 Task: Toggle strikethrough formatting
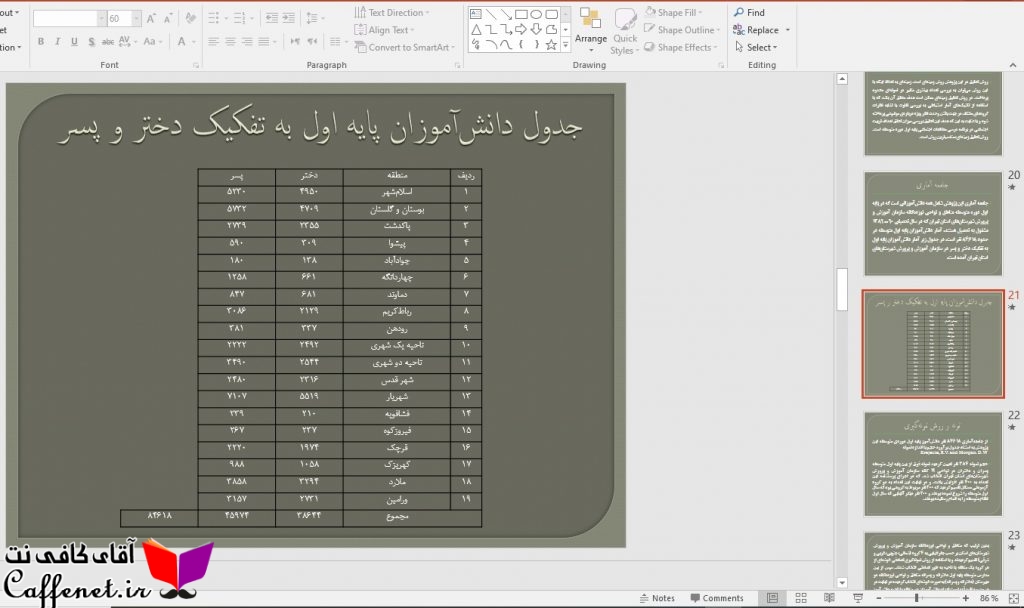[108, 42]
